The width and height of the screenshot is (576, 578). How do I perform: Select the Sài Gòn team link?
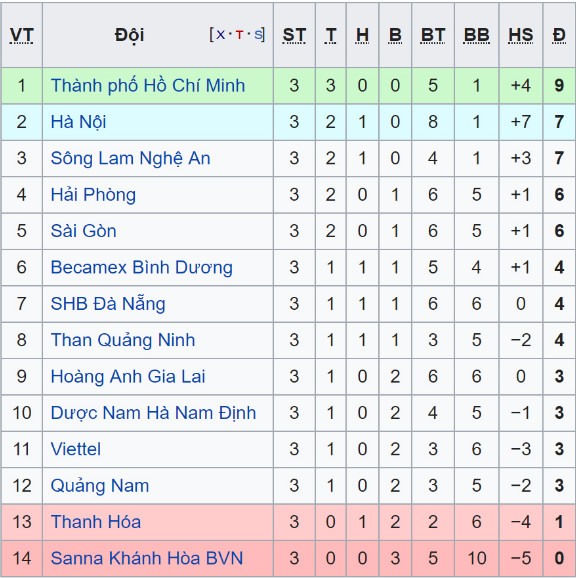click(84, 231)
